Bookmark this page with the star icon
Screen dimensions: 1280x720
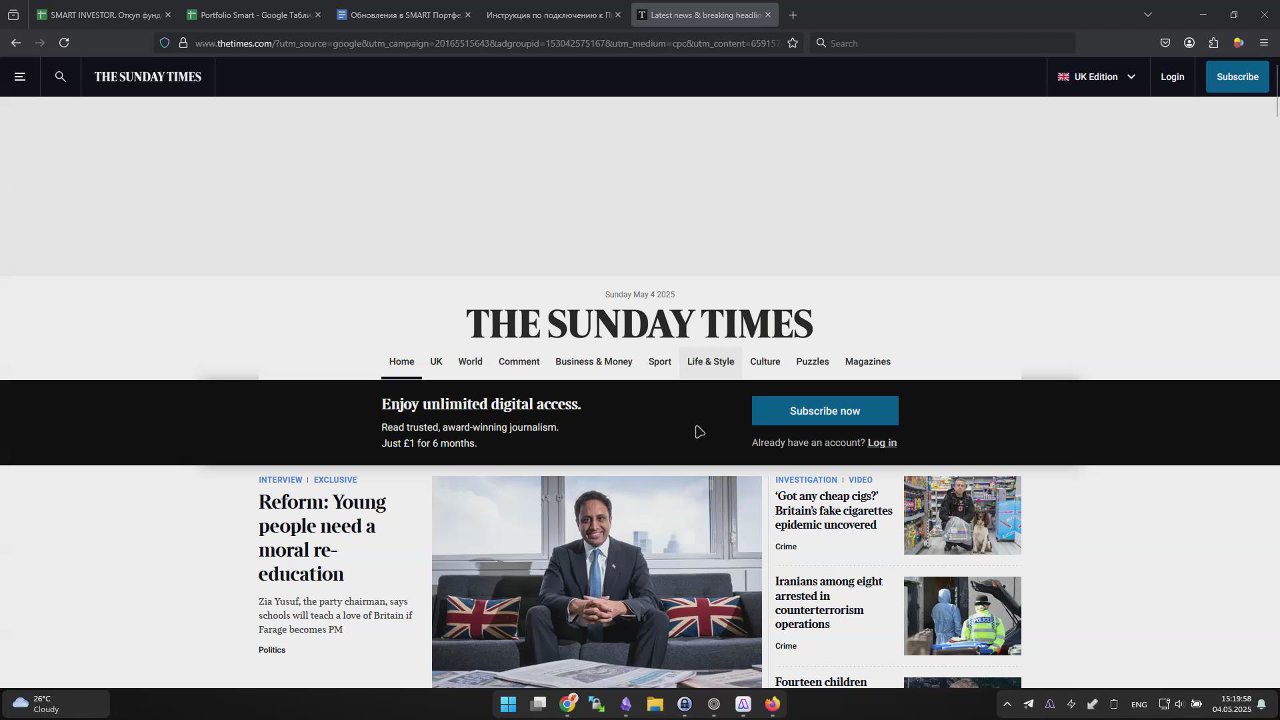[x=793, y=43]
